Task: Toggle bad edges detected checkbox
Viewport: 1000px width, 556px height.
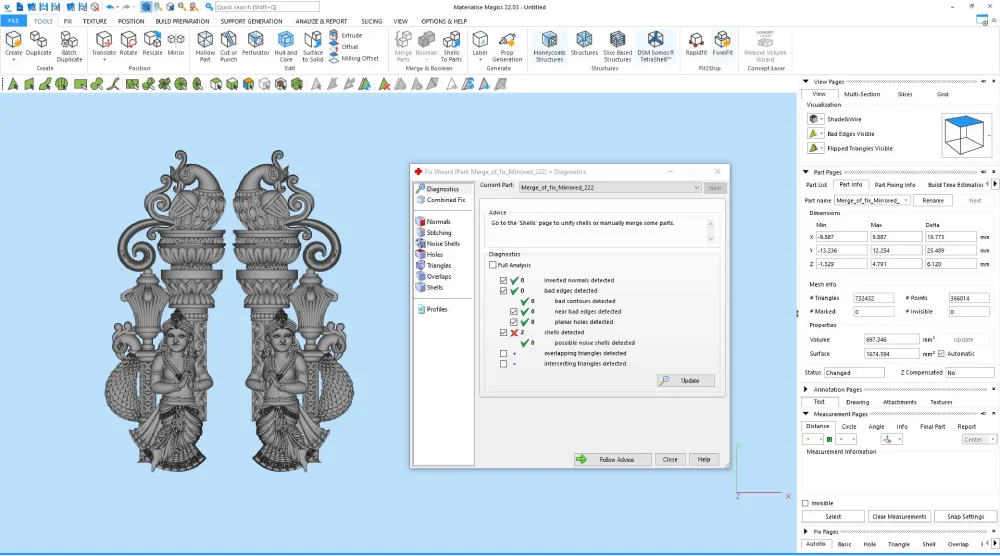Action: coord(503,291)
